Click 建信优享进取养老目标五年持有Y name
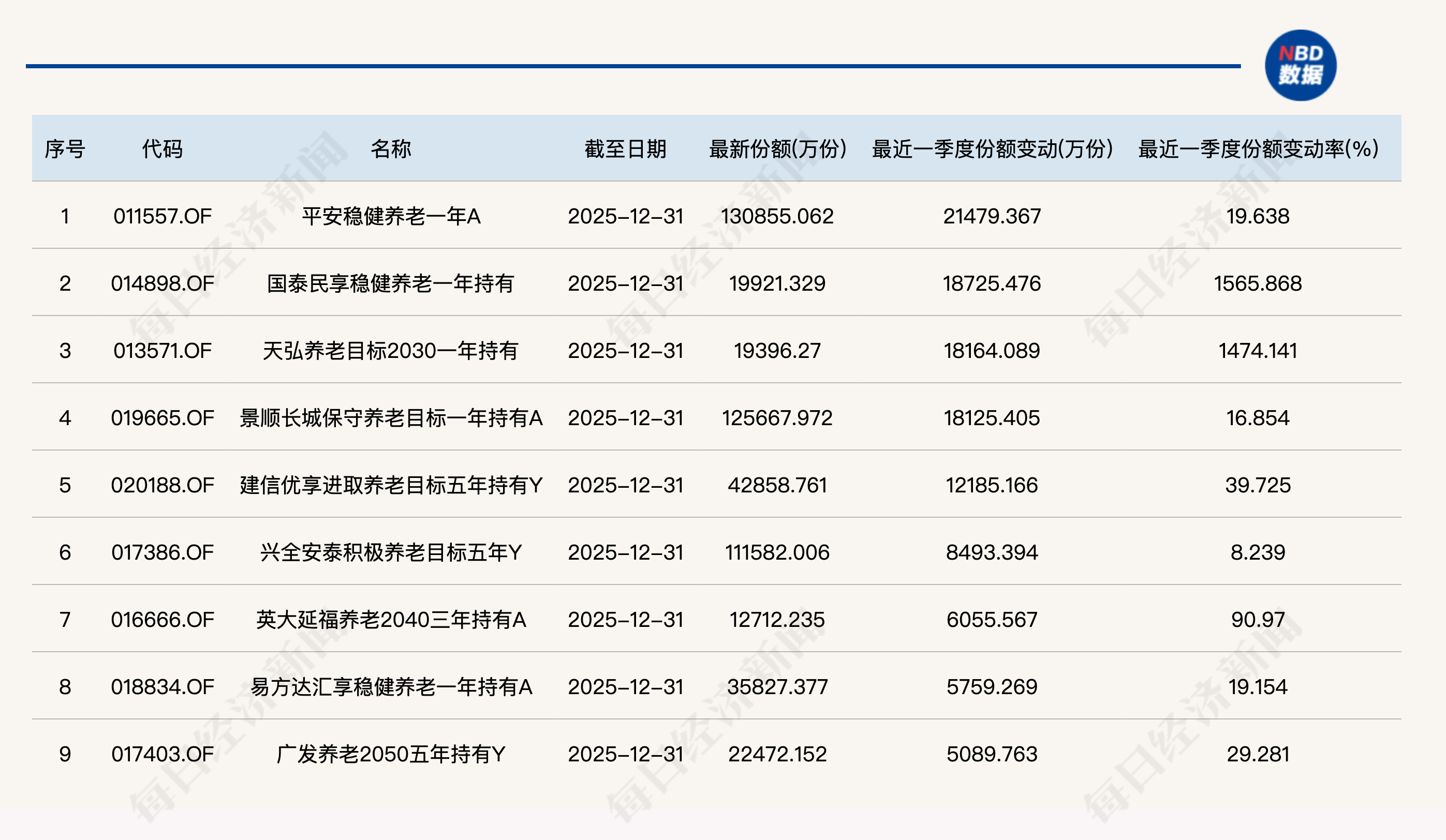Image resolution: width=1446 pixels, height=840 pixels. pyautogui.click(x=391, y=485)
